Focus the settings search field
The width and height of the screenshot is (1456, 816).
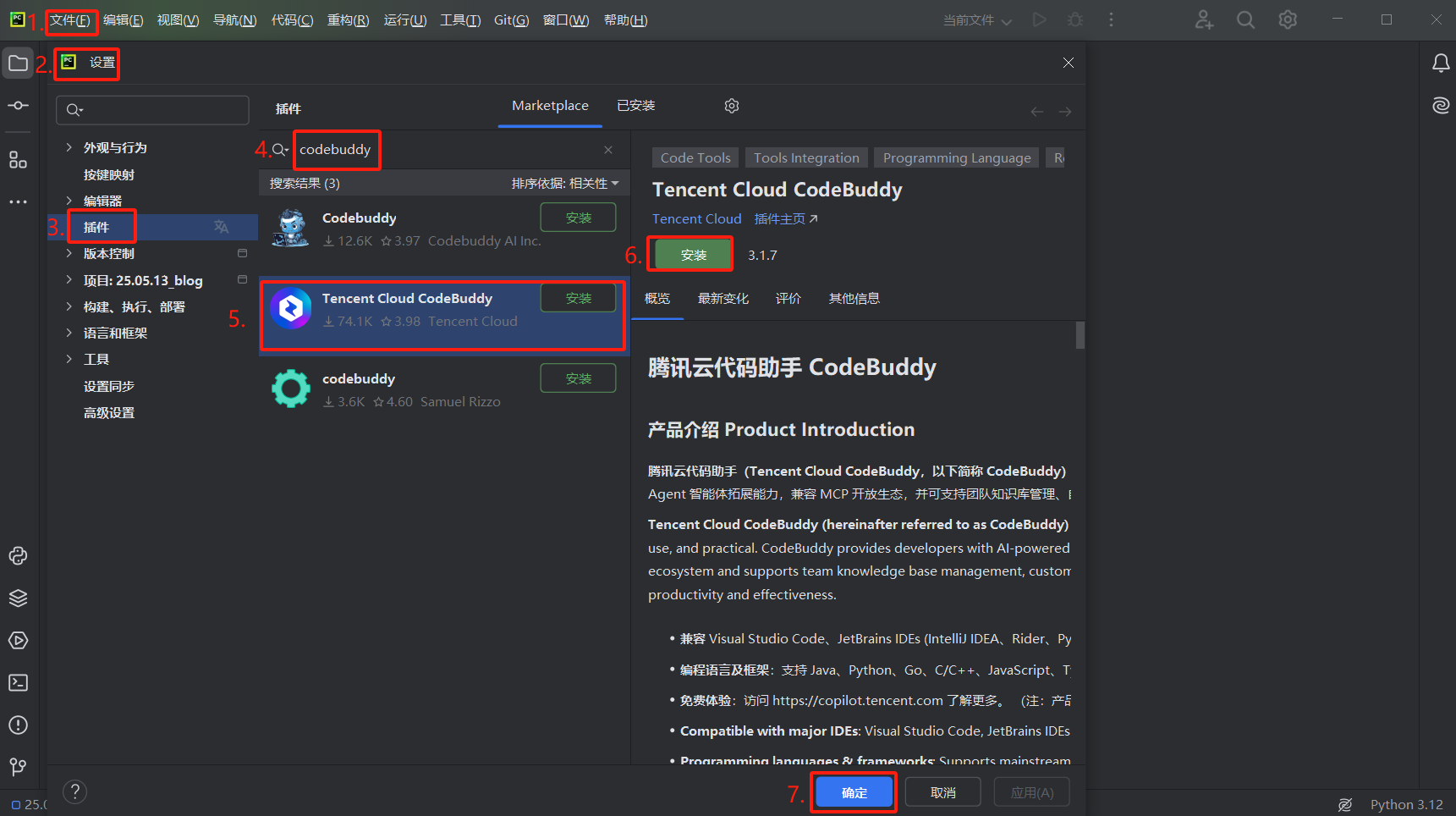(152, 110)
